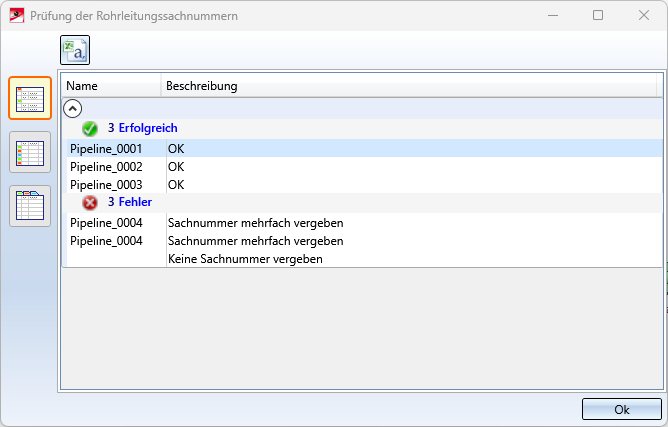The width and height of the screenshot is (668, 427).
Task: Collapse the 3 Fehler group
Action: click(130, 202)
